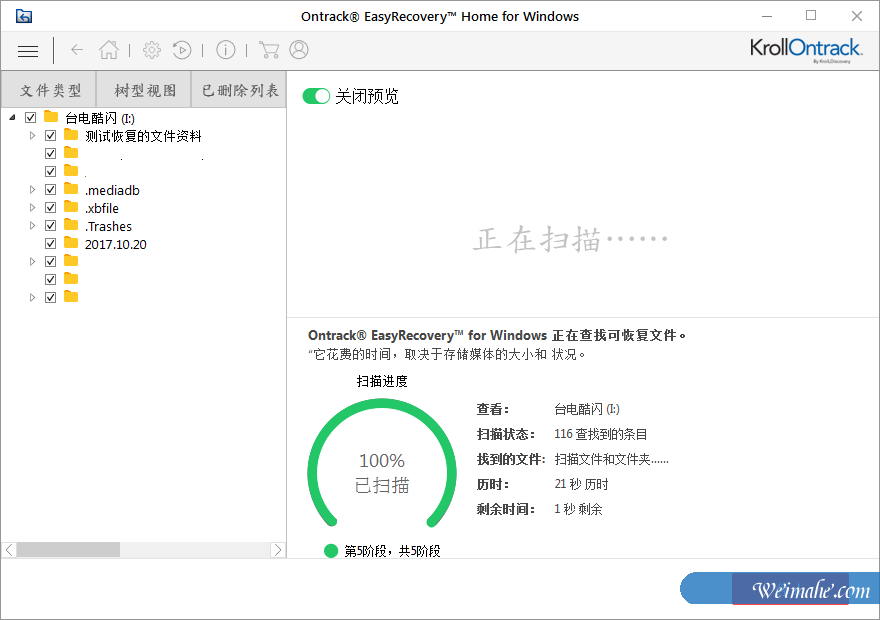Click the back arrow icon

[x=77, y=50]
